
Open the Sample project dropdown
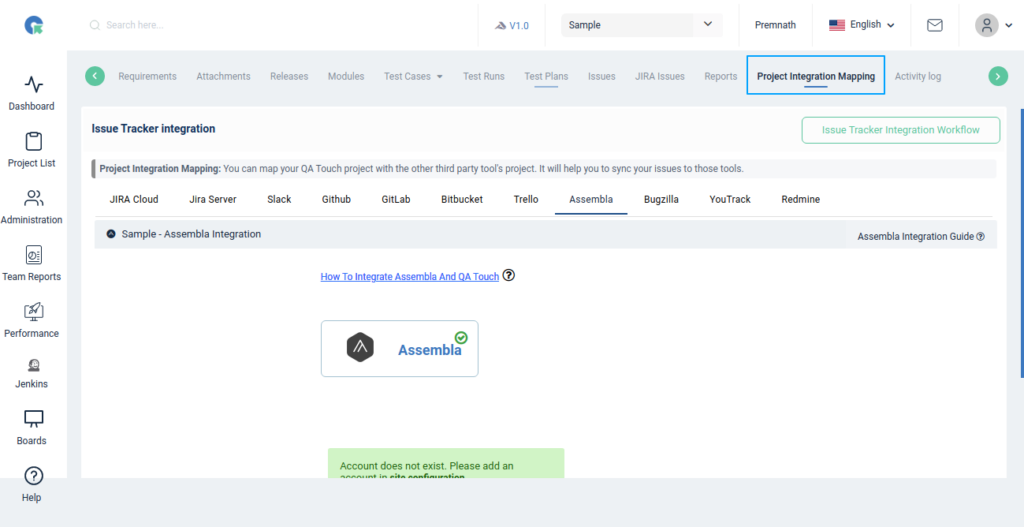pos(641,25)
